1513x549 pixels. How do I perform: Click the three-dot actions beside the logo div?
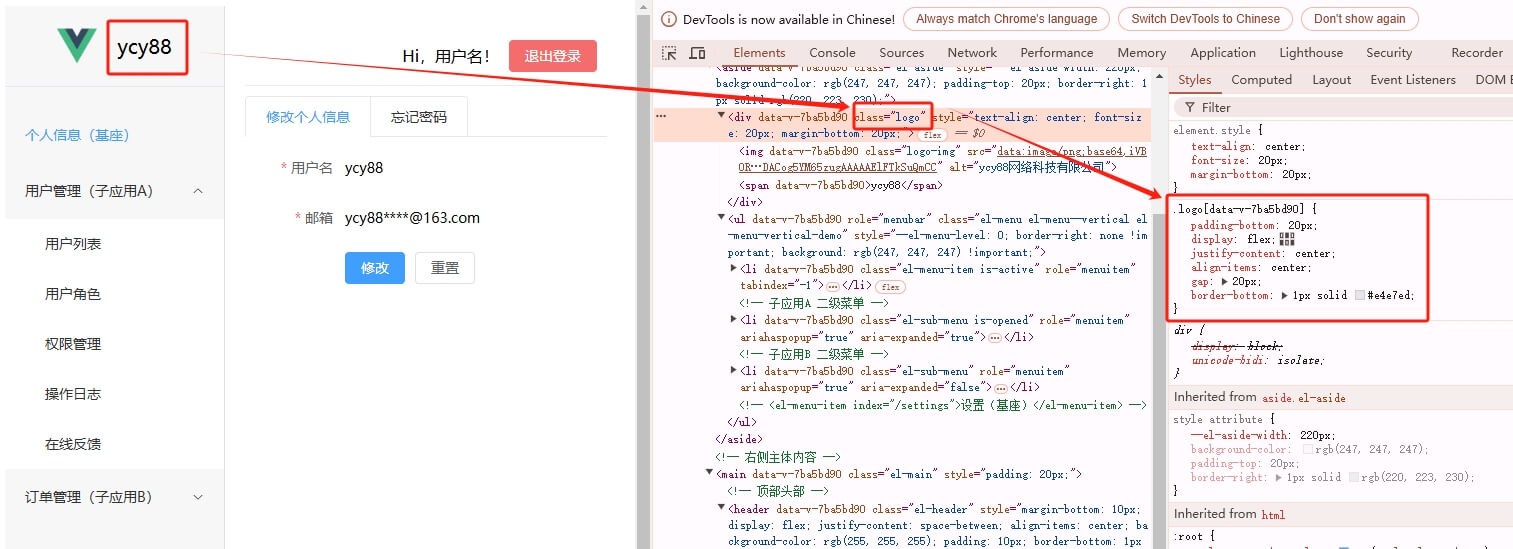tap(660, 117)
